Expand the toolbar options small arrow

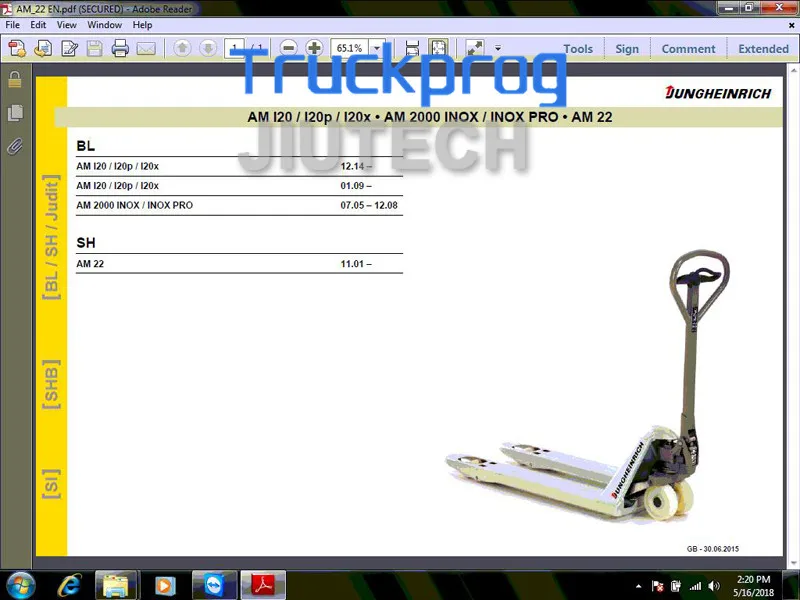[498, 48]
